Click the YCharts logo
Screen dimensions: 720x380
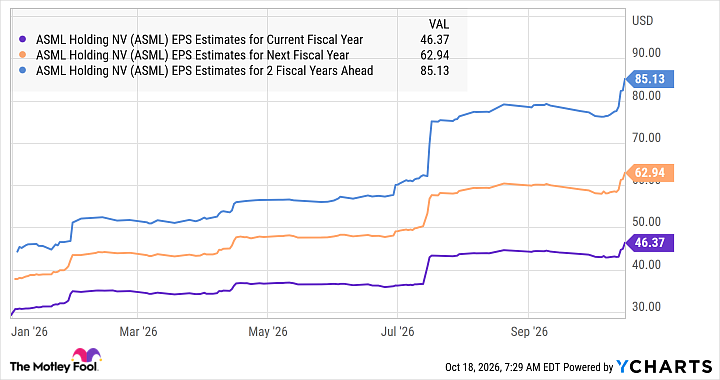(x=664, y=367)
